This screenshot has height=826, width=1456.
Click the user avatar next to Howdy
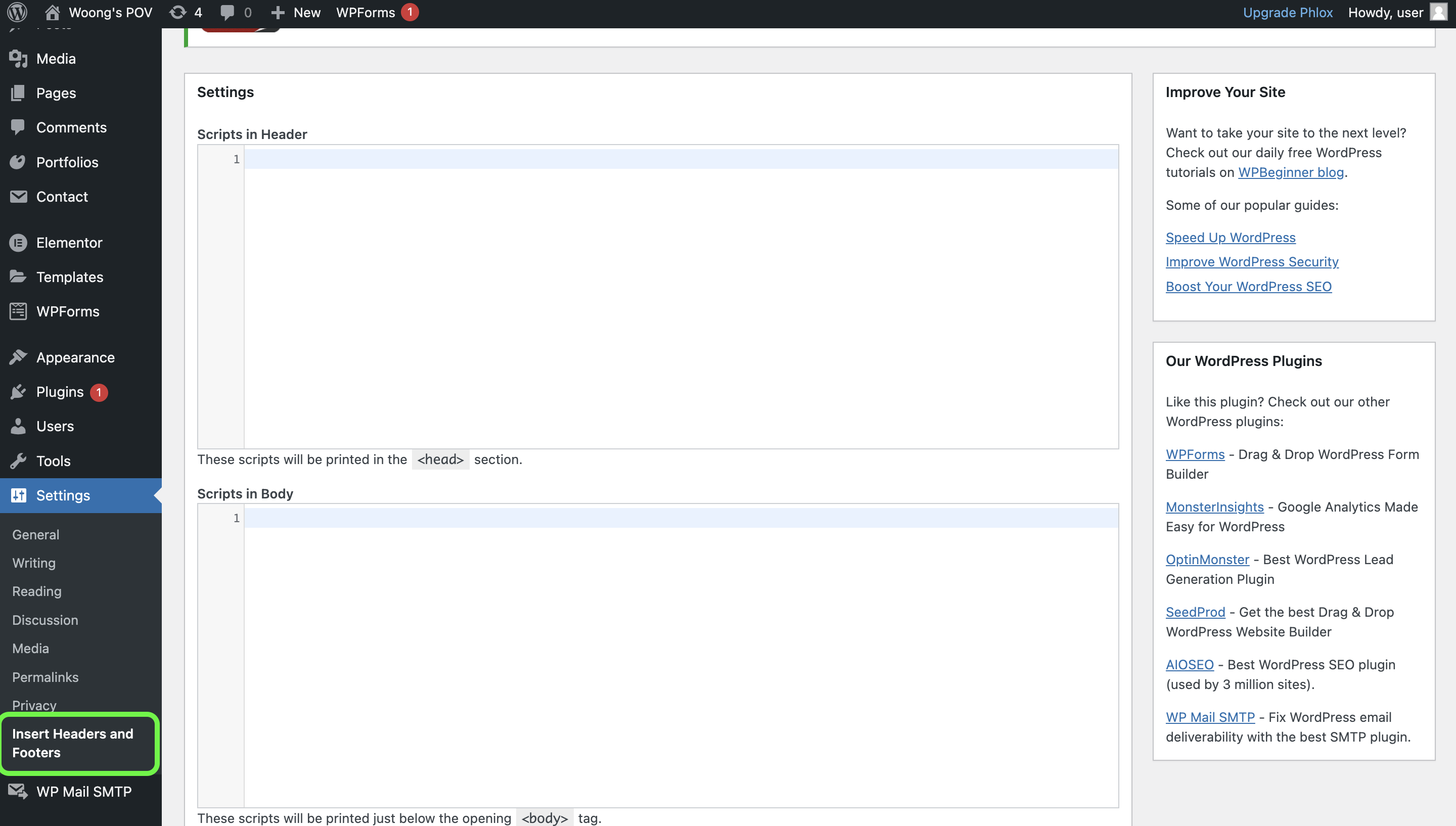(x=1438, y=12)
